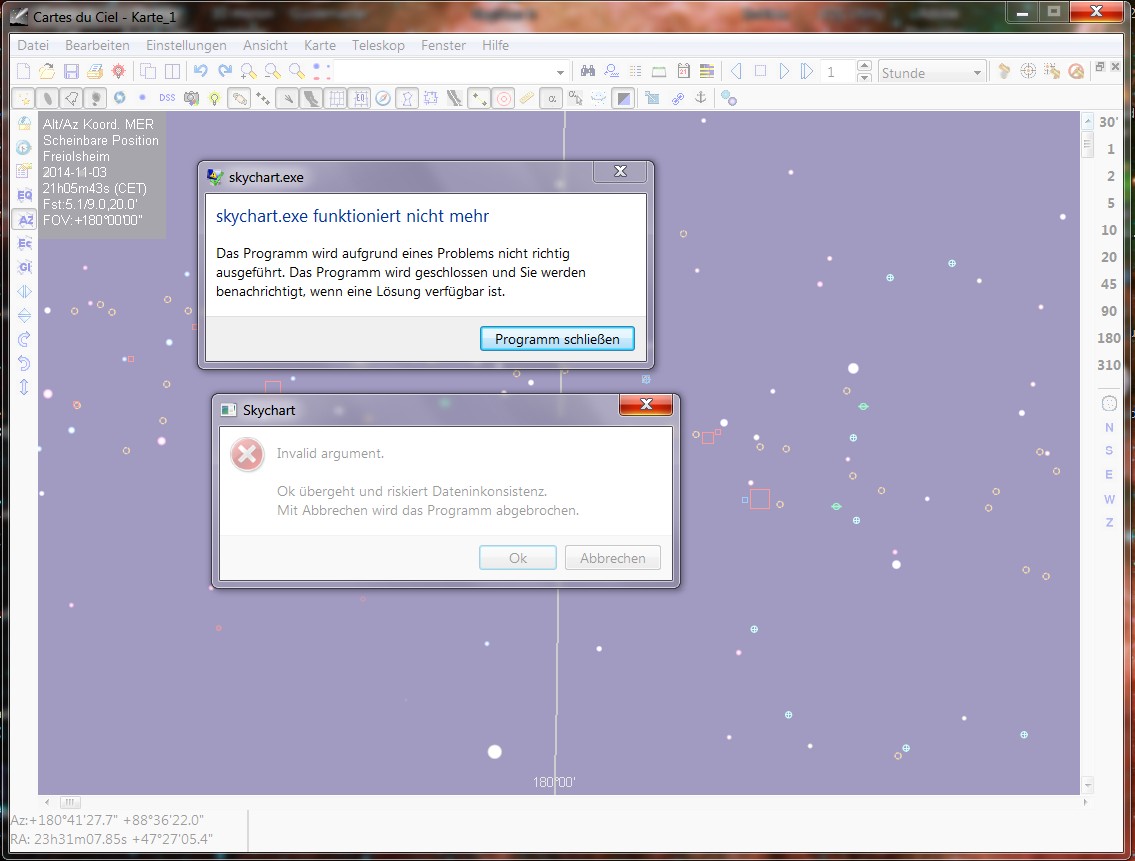The width and height of the screenshot is (1135, 861).
Task: Set field of view to 90 degrees
Action: tap(1108, 311)
